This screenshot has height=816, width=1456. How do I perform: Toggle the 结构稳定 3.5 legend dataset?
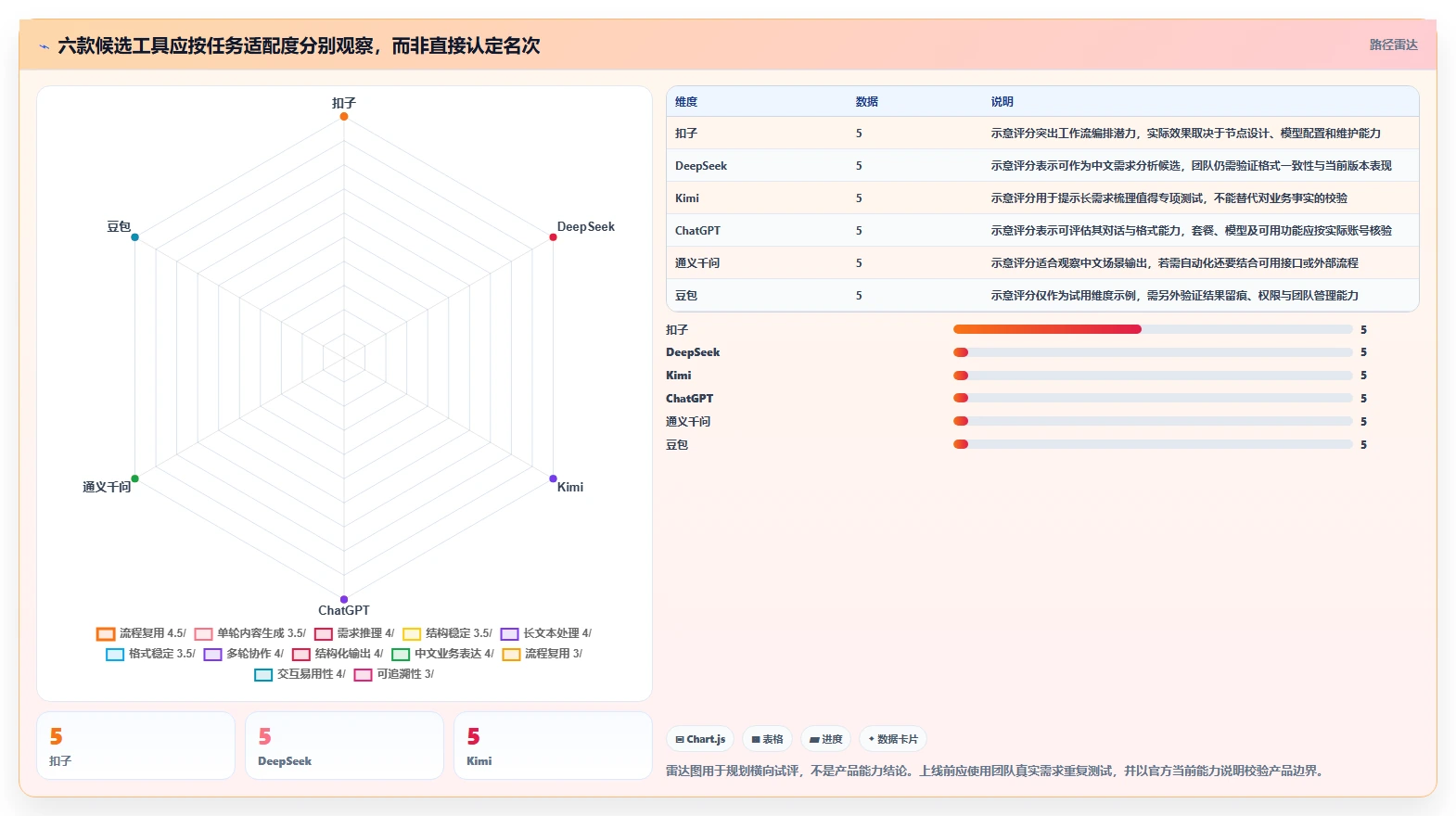tap(447, 633)
